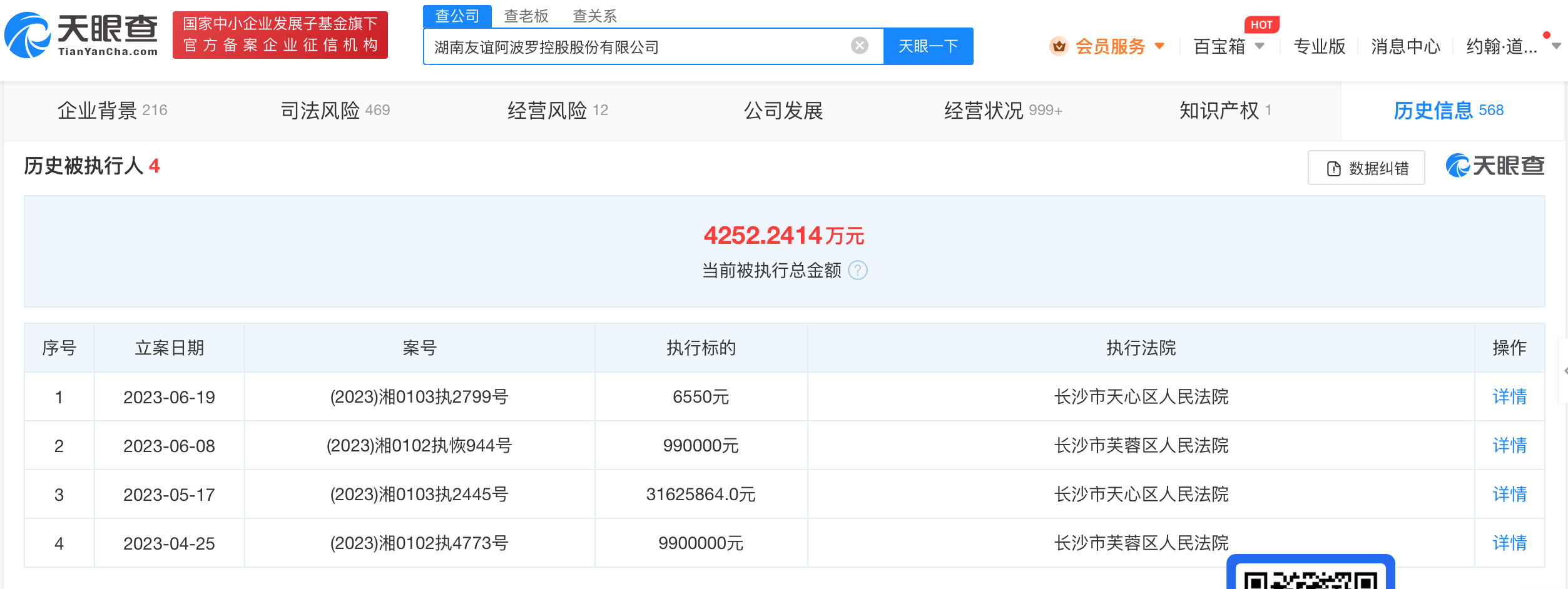Image resolution: width=1568 pixels, height=589 pixels.
Task: Switch to the 查关系 search tab
Action: click(x=594, y=16)
